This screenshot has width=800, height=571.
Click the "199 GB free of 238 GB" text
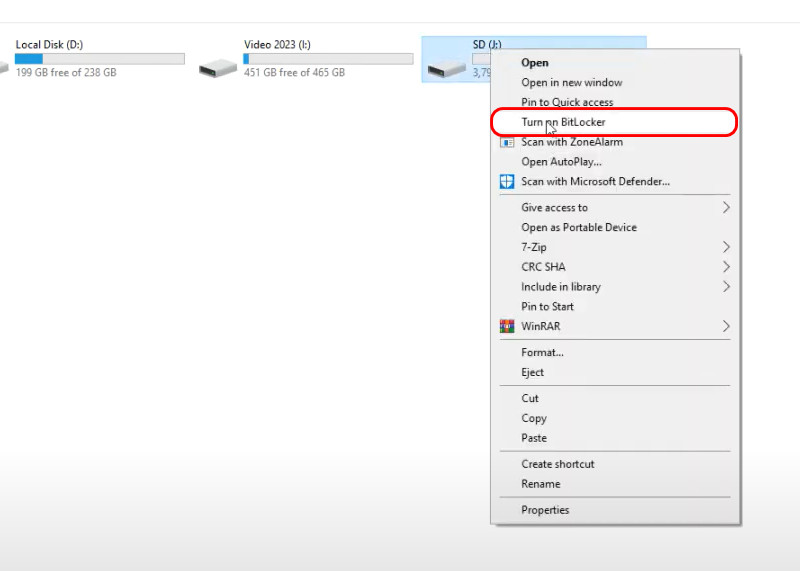click(x=66, y=72)
